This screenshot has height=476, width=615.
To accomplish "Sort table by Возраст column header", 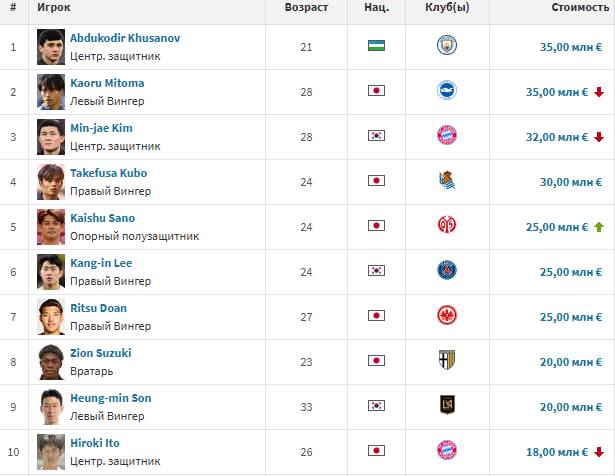I will pyautogui.click(x=305, y=7).
